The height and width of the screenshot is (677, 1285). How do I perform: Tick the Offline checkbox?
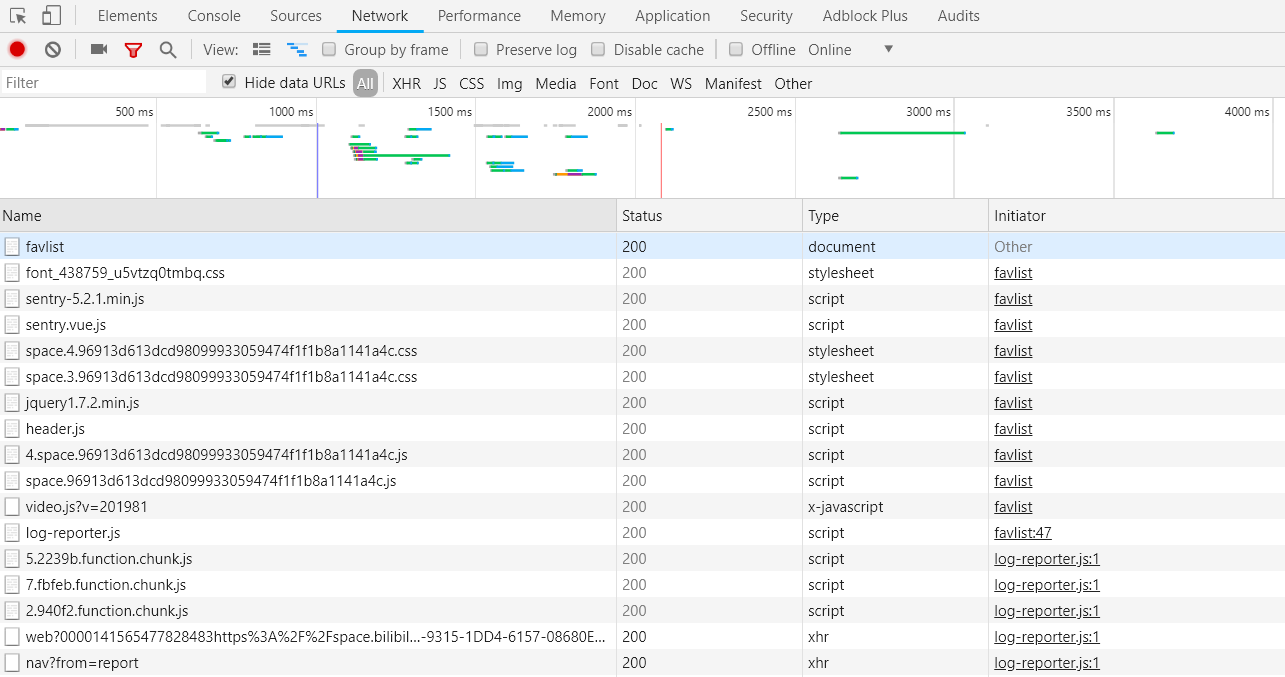point(736,49)
